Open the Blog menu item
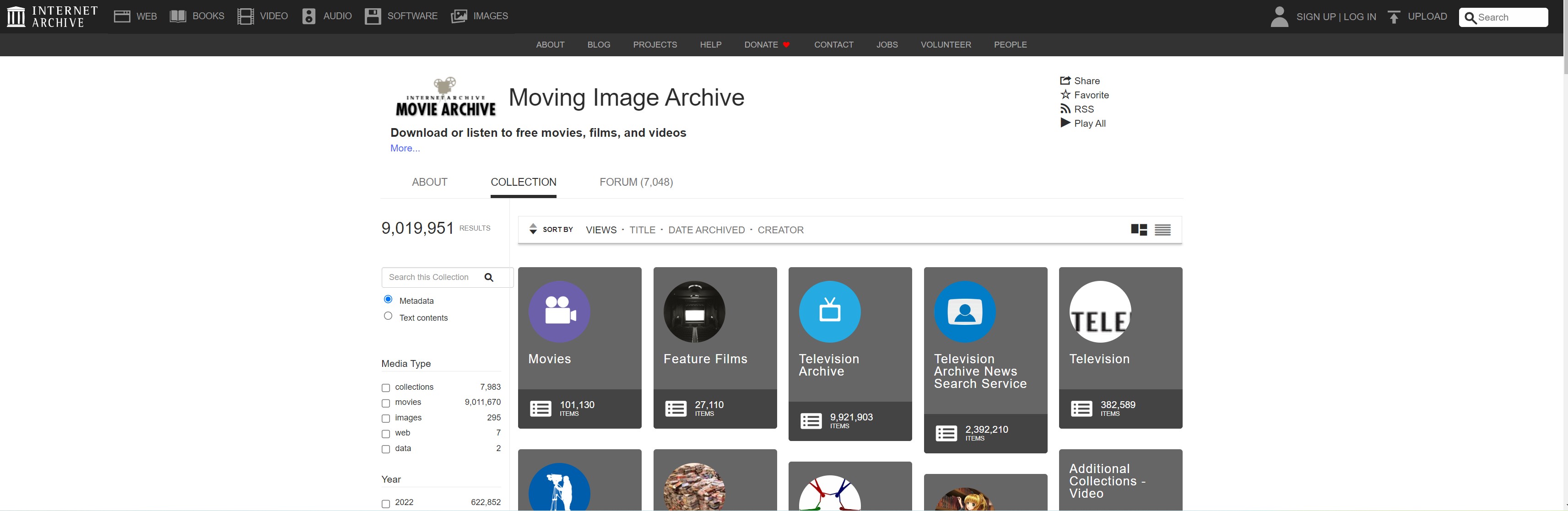 coord(598,44)
